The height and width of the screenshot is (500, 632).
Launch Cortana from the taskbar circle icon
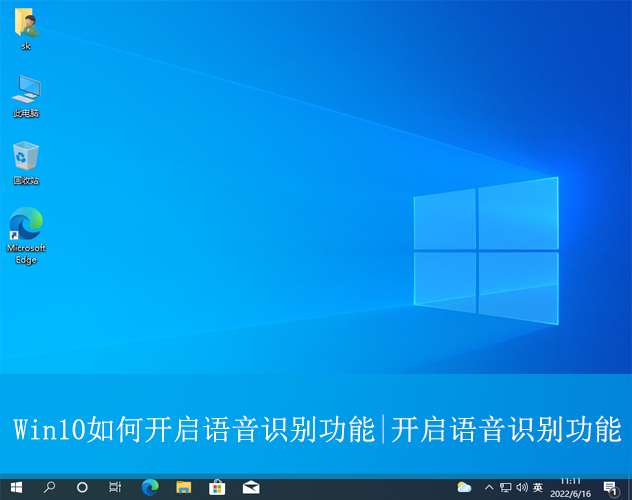pos(82,487)
